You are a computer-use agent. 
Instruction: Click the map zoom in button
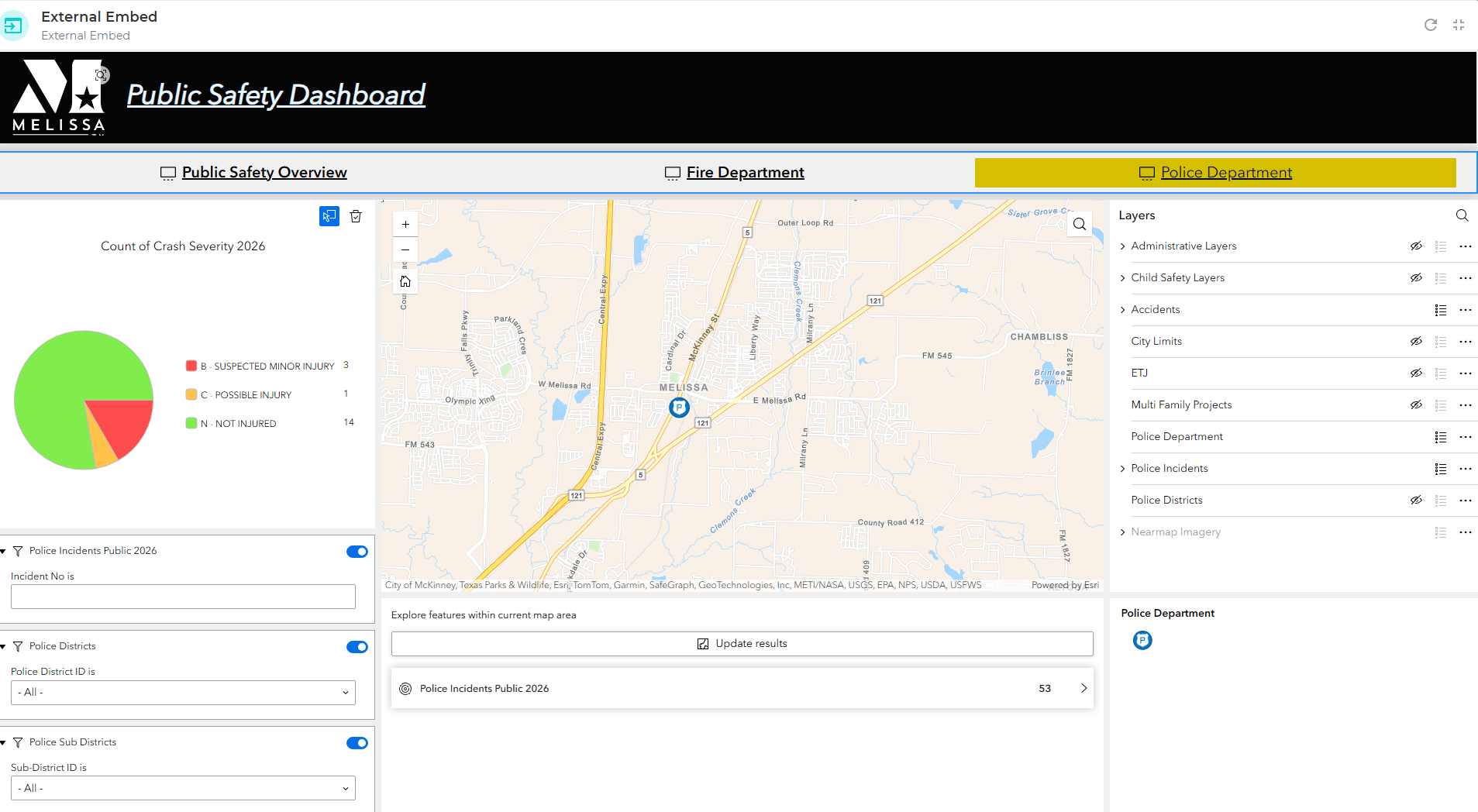pos(405,225)
